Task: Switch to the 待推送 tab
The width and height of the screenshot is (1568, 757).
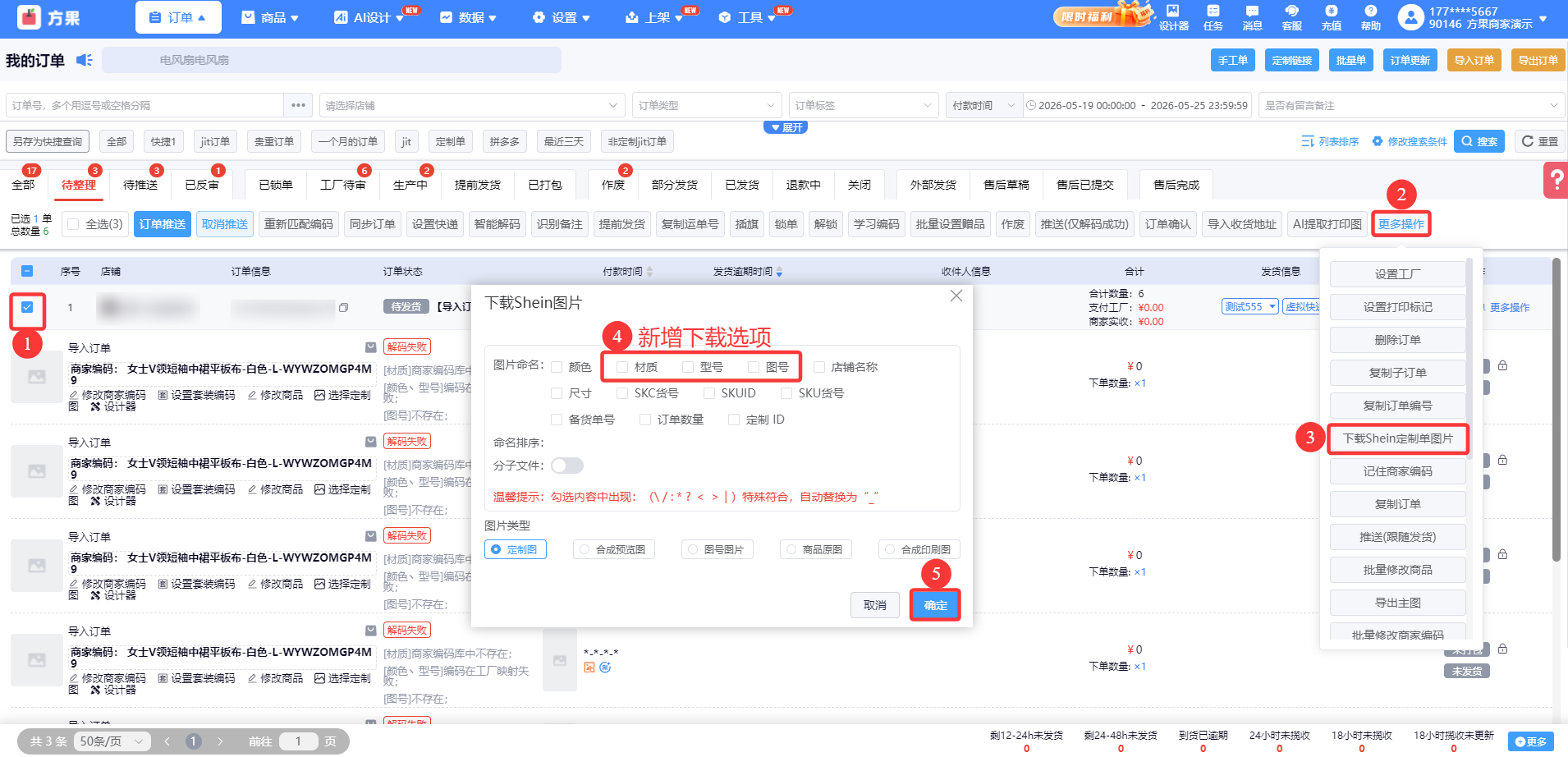Action: pyautogui.click(x=140, y=185)
